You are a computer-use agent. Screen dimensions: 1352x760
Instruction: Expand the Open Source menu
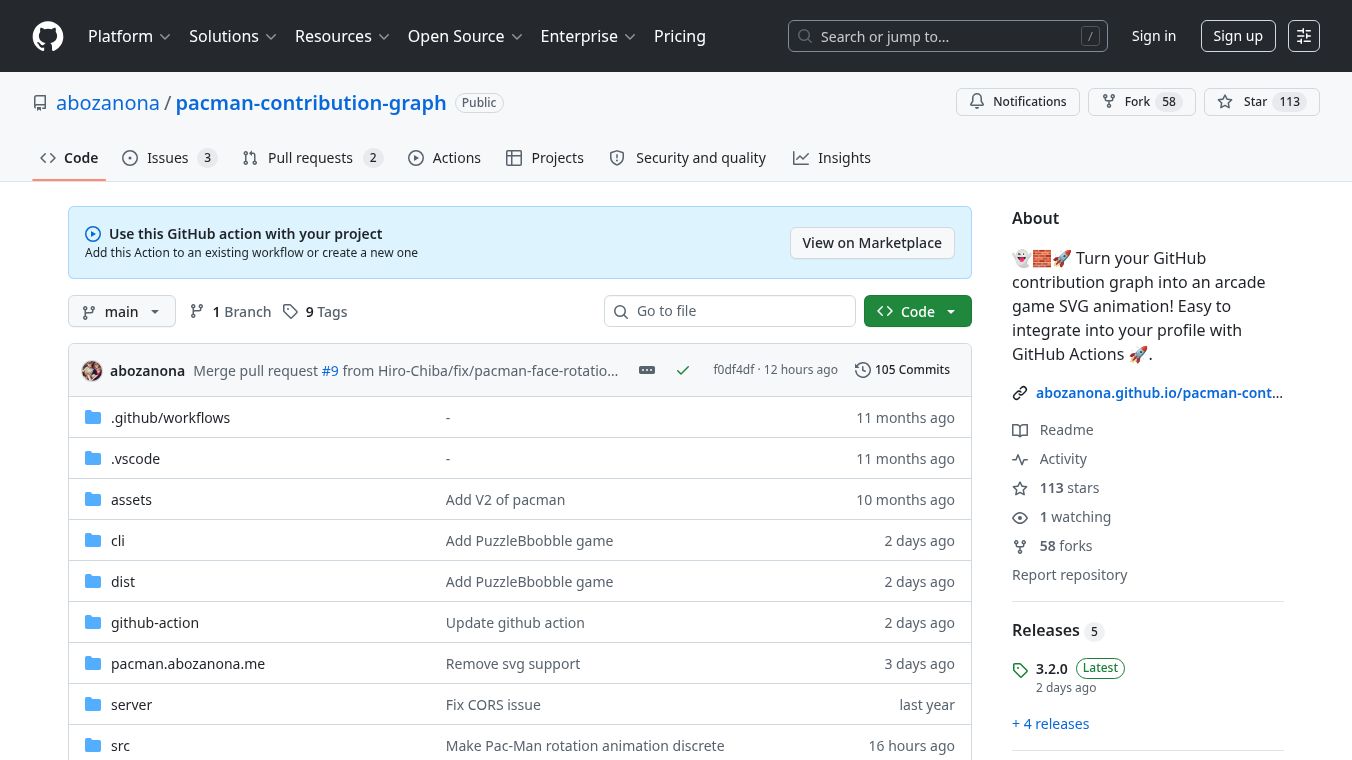point(465,36)
